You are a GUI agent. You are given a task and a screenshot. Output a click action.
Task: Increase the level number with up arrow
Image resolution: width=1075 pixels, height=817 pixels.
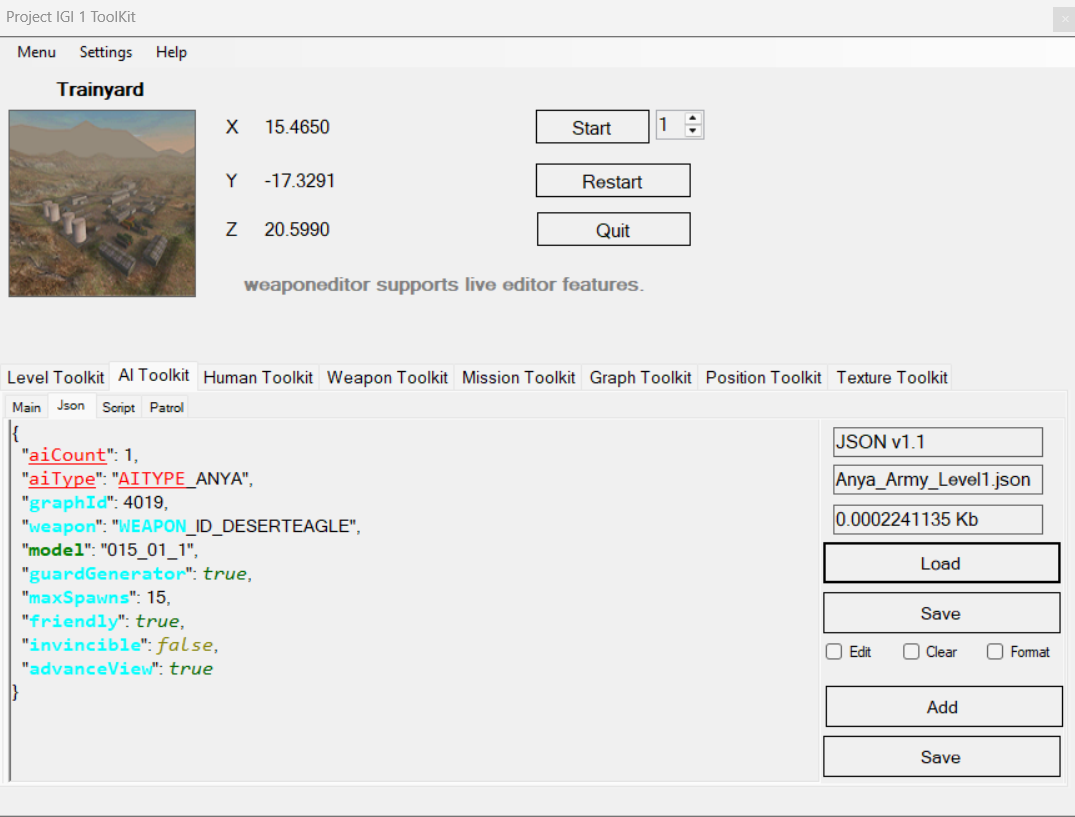point(693,119)
